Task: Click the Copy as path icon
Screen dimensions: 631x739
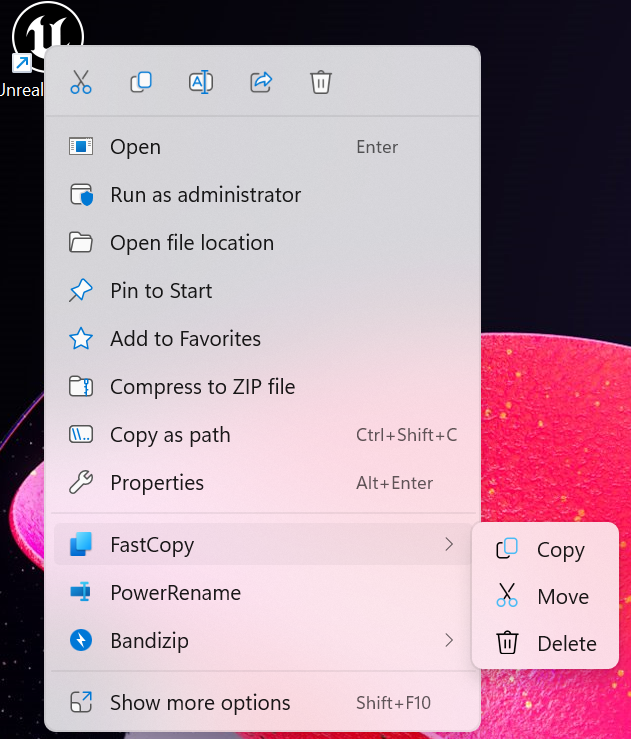Action: tap(81, 435)
